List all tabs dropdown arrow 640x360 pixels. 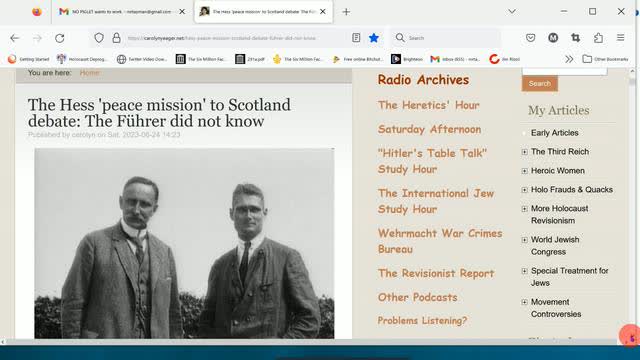click(x=512, y=11)
